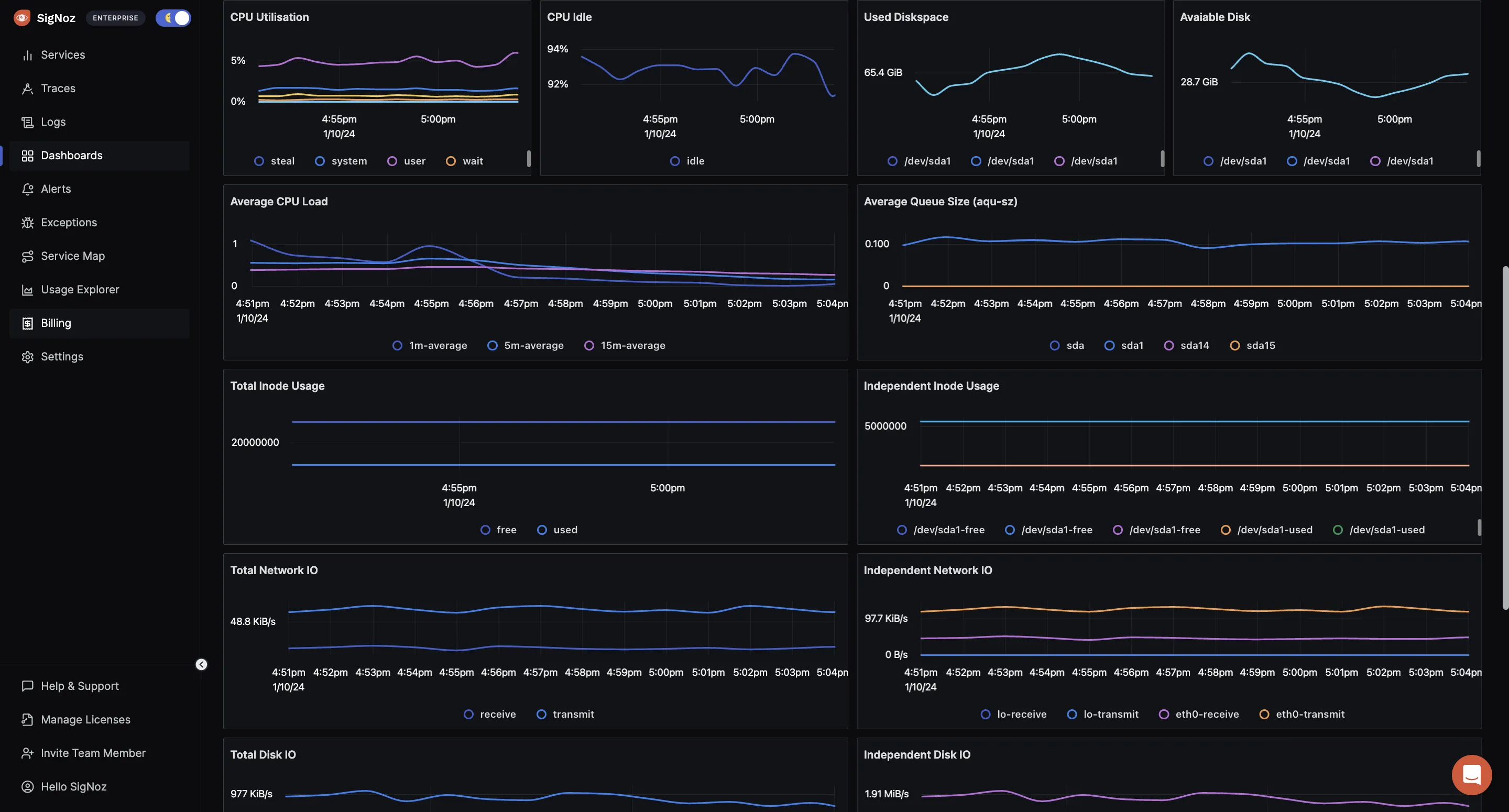Click the Average CPU Load panel title
The image size is (1509, 812).
279,202
